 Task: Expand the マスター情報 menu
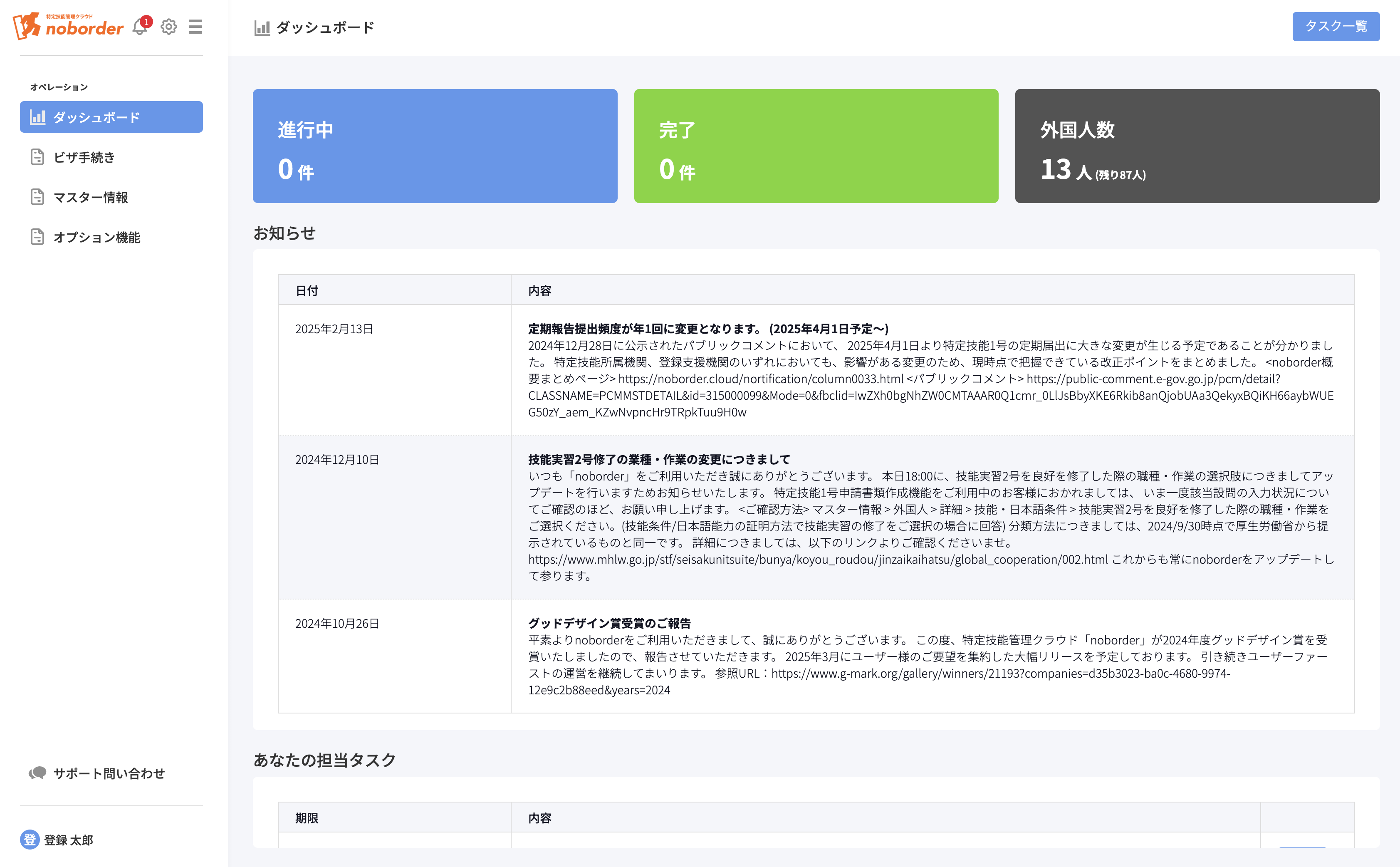pyautogui.click(x=91, y=197)
